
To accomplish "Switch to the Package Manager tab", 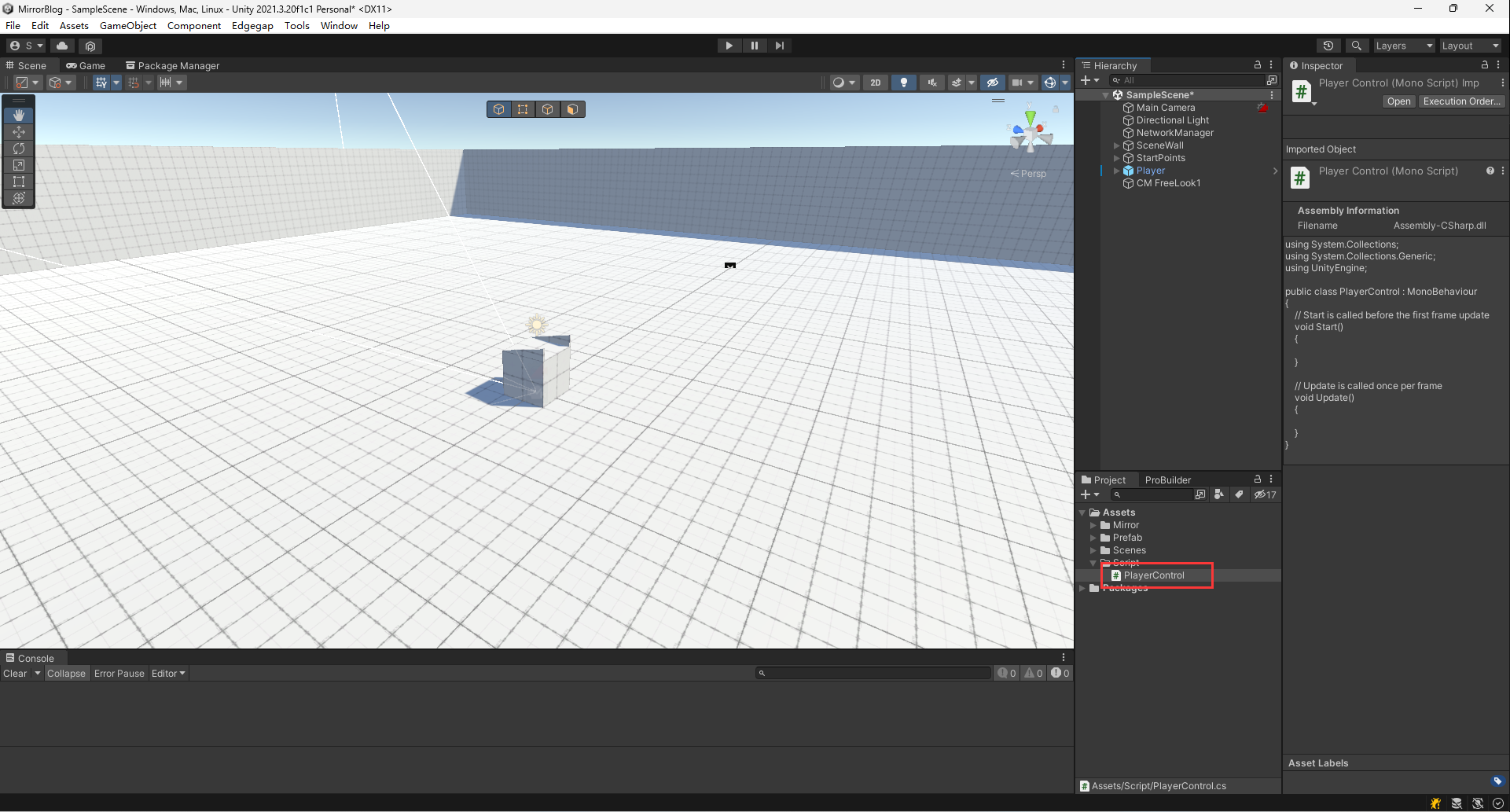I will [x=173, y=66].
